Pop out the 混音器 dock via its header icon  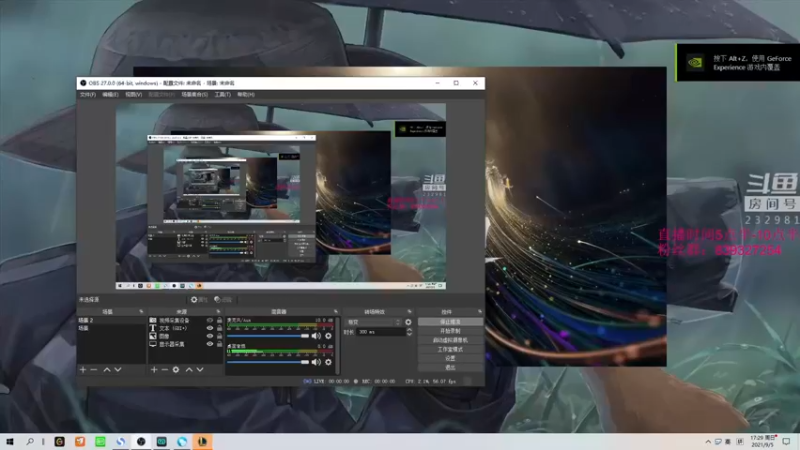[336, 311]
